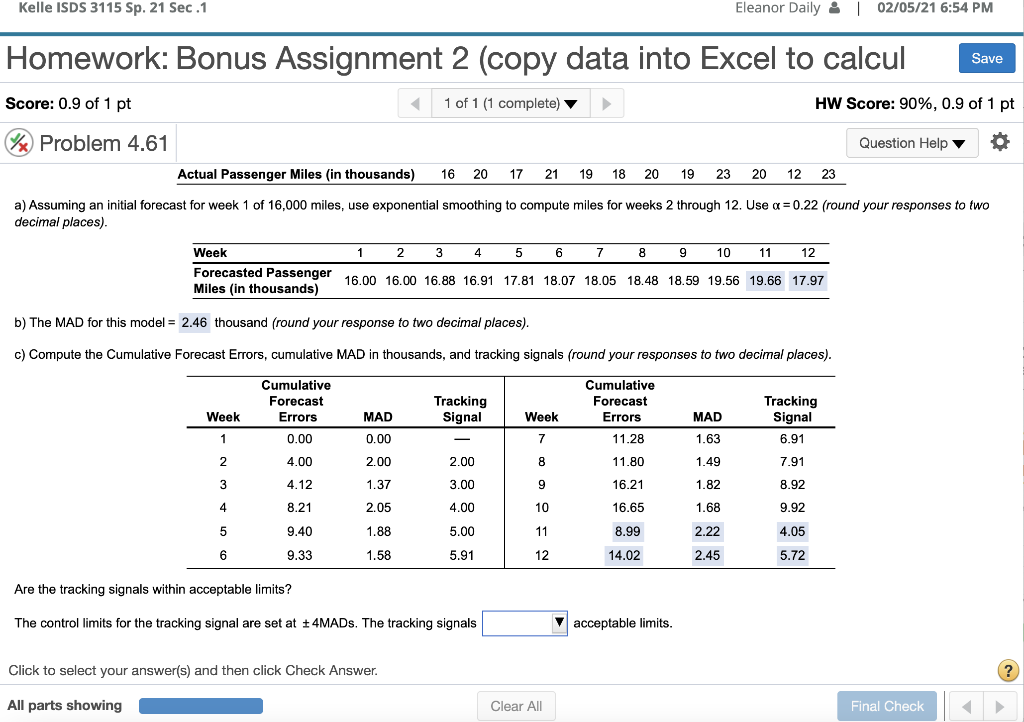Open the settings gear icon
Image resolution: width=1024 pixels, height=722 pixels.
click(x=1000, y=142)
